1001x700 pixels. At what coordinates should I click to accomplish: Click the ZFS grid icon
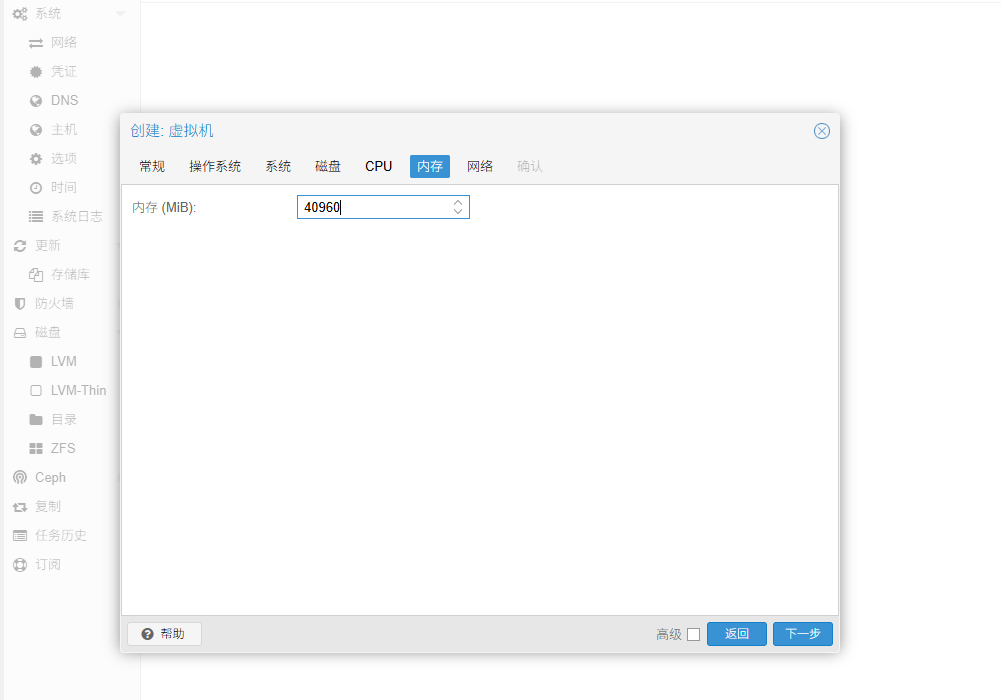coord(36,449)
